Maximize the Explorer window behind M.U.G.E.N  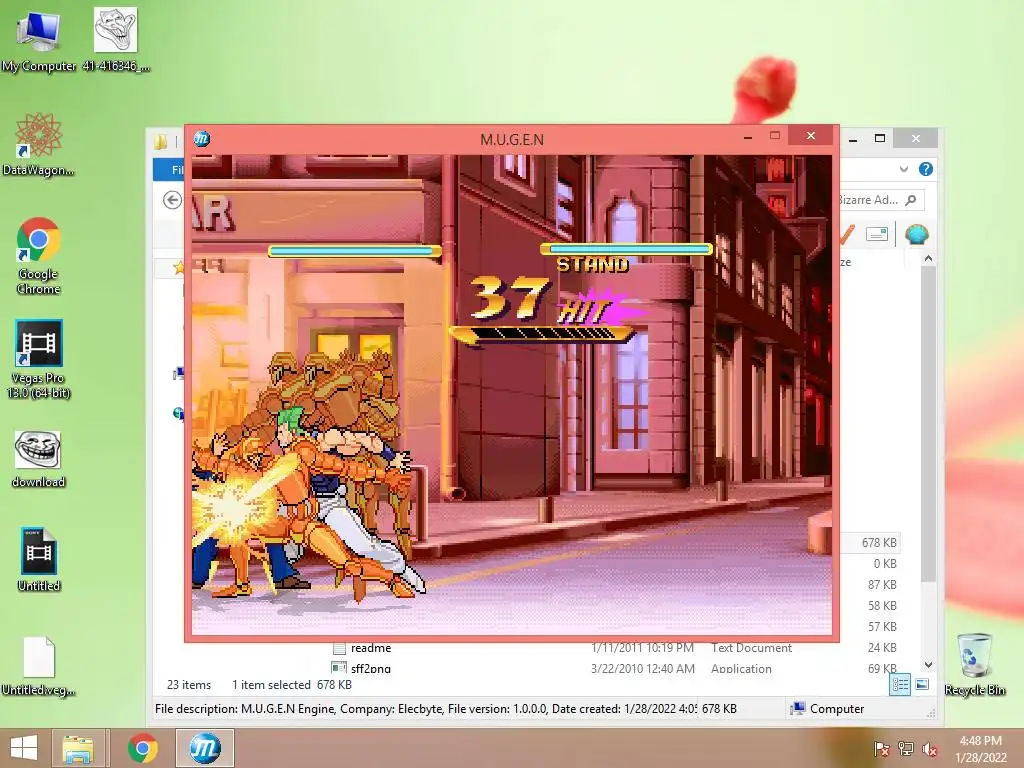880,138
